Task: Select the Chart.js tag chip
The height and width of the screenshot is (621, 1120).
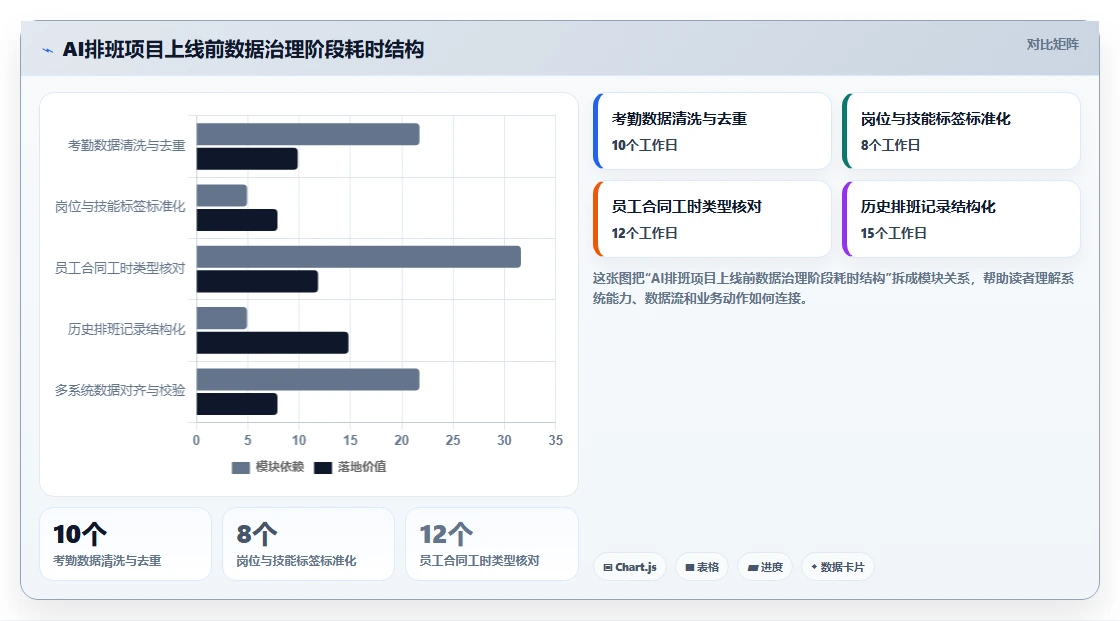Action: [x=630, y=567]
